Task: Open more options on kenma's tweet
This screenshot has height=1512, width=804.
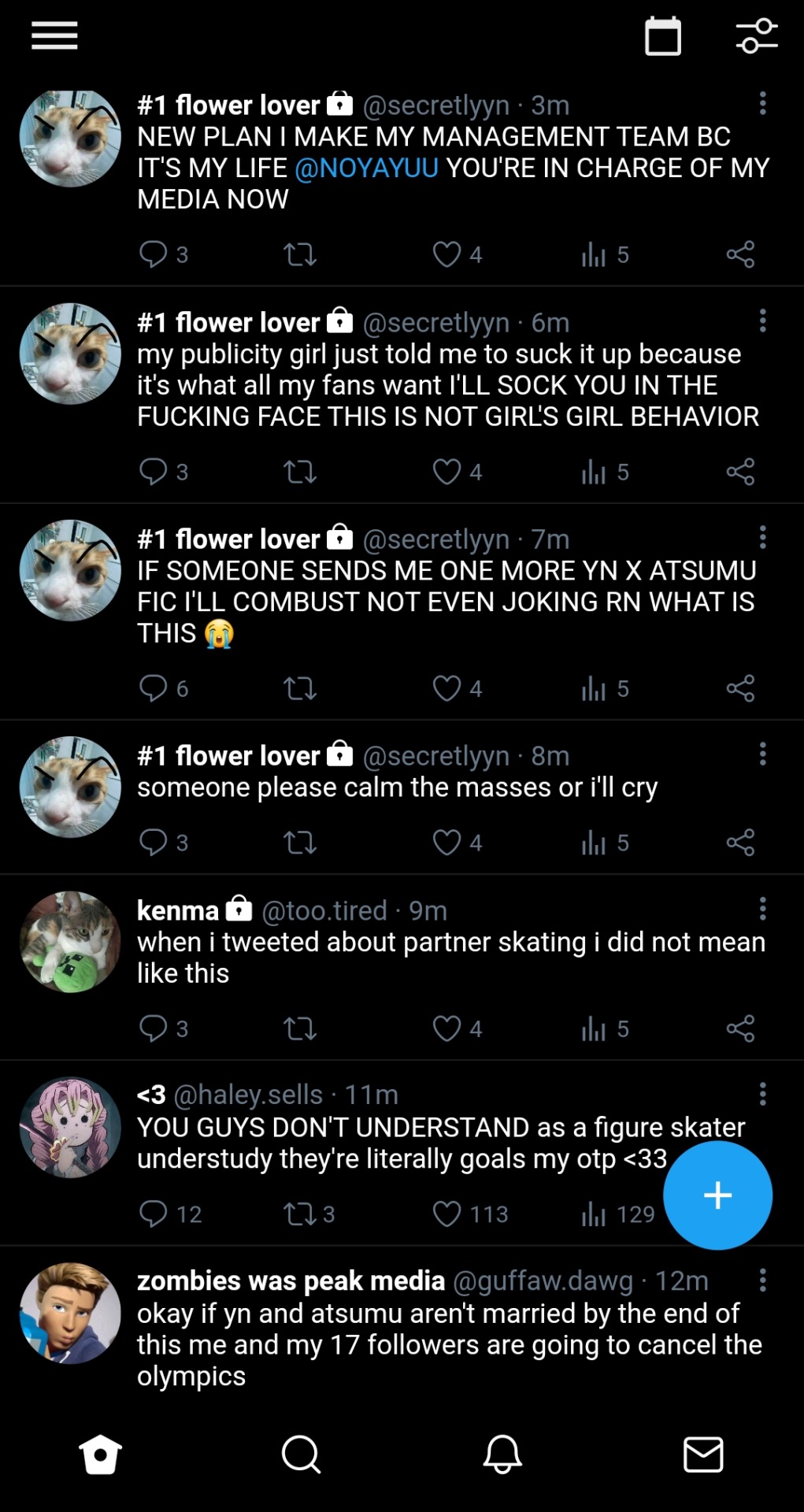Action: (x=762, y=909)
